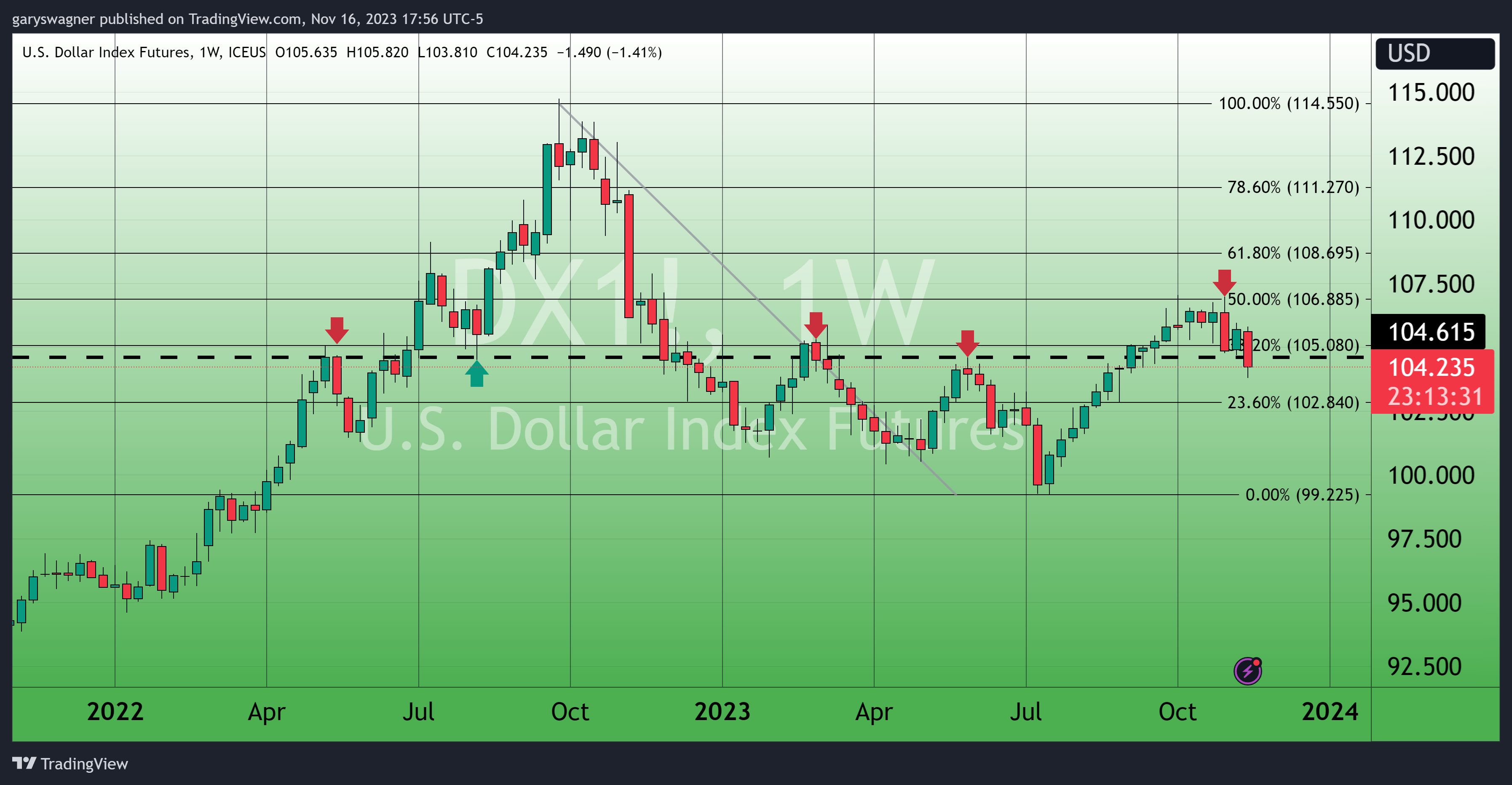The height and width of the screenshot is (785, 1512).
Task: Click the 107.500 price axis label
Action: [x=1430, y=284]
